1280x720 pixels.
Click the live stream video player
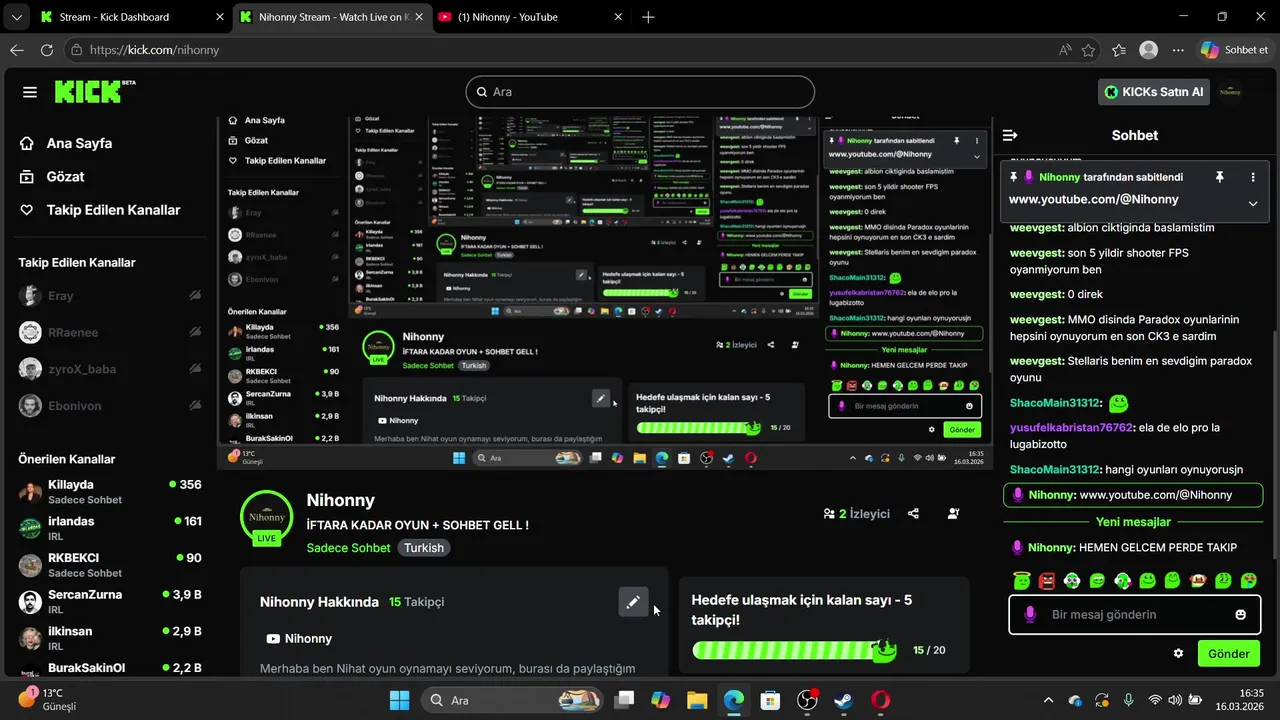pyautogui.click(x=604, y=292)
